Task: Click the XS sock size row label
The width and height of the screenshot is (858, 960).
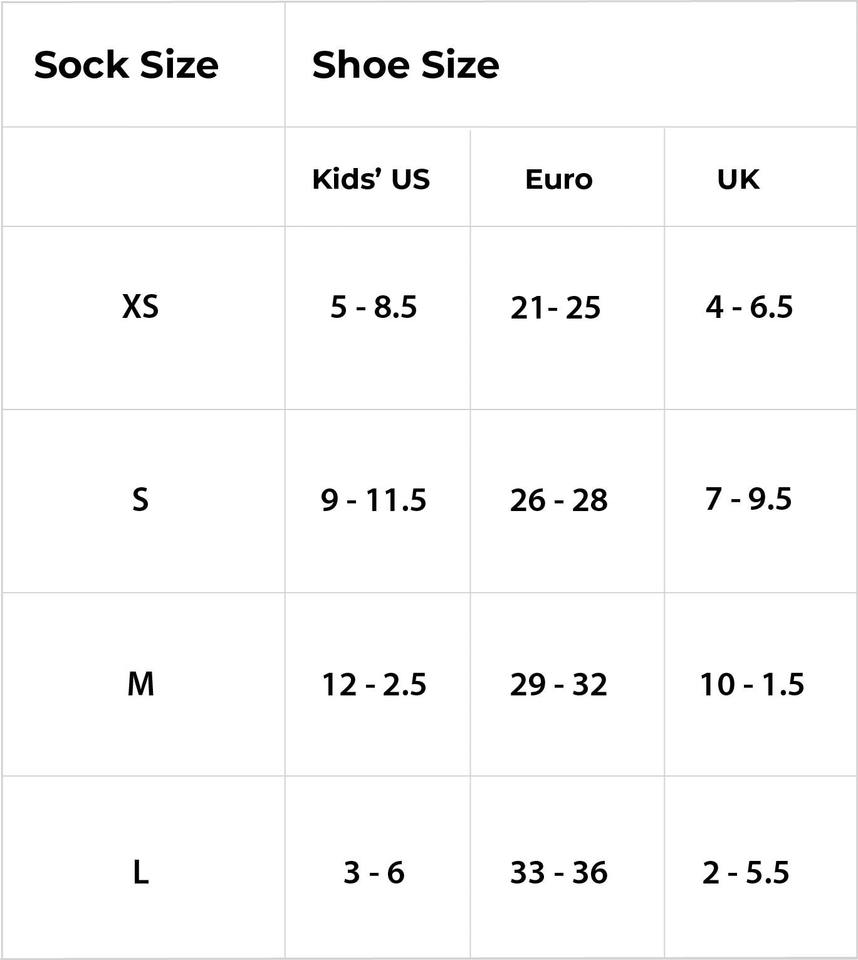Action: point(140,306)
